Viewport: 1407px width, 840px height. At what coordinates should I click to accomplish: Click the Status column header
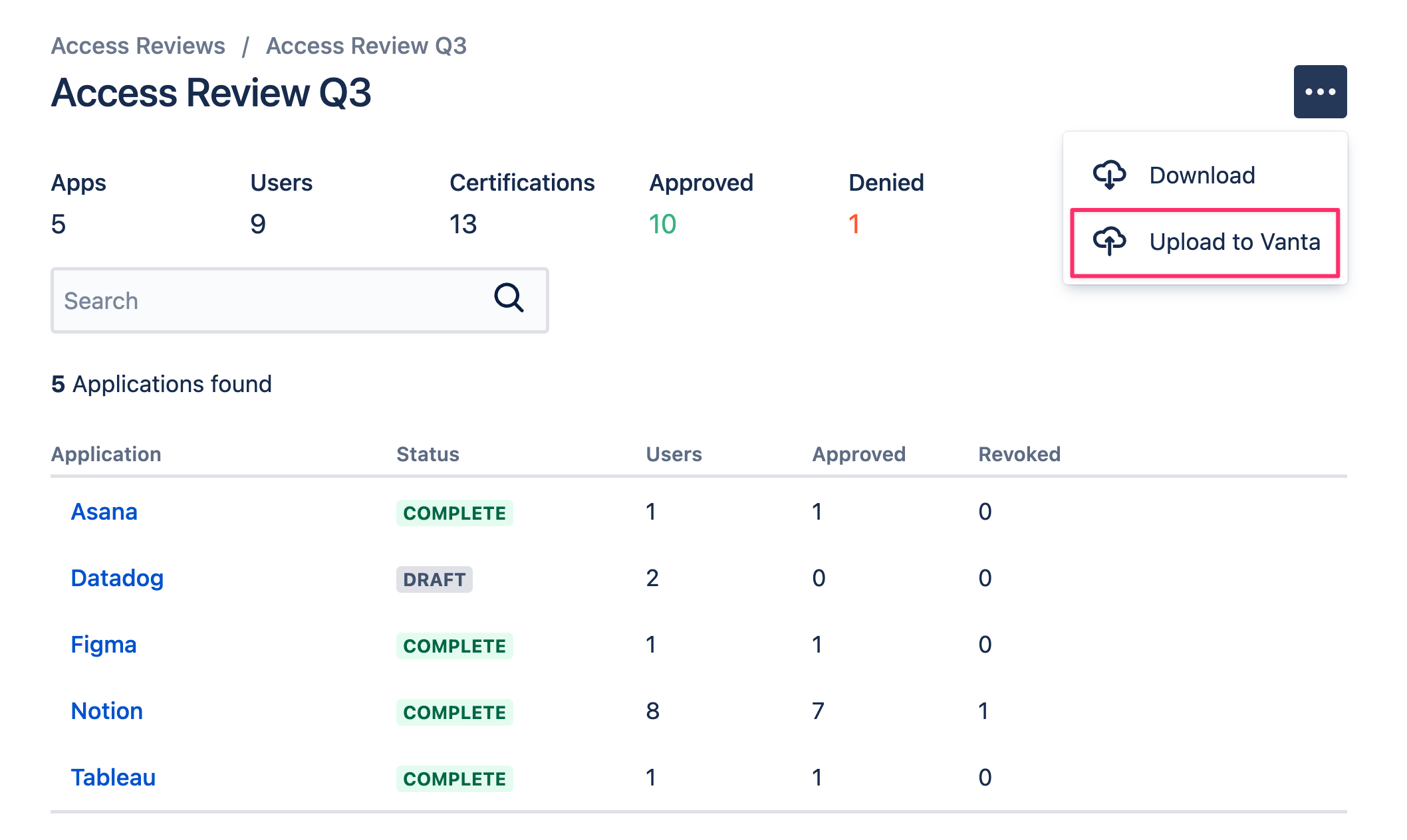click(x=428, y=454)
